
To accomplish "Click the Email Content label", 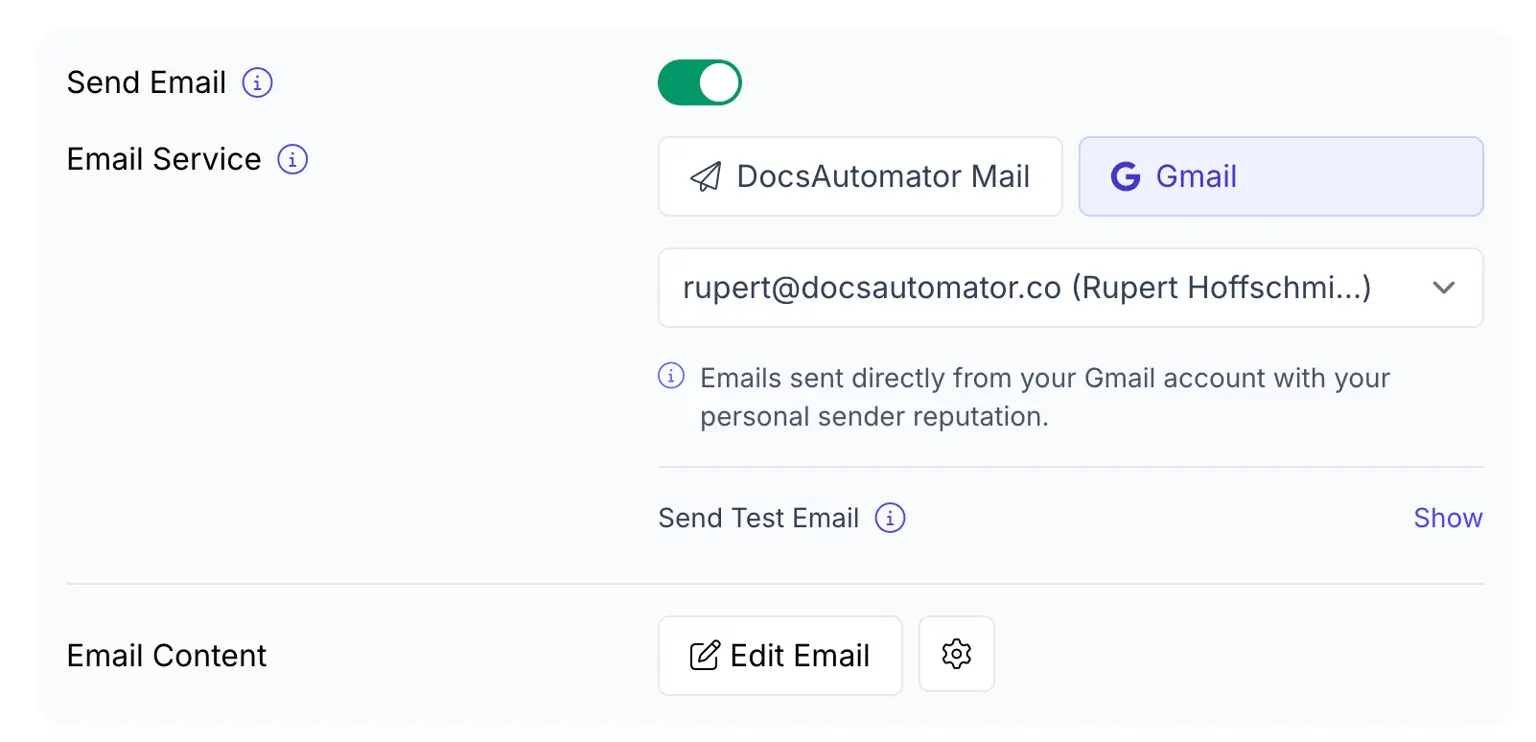I will click(x=166, y=655).
